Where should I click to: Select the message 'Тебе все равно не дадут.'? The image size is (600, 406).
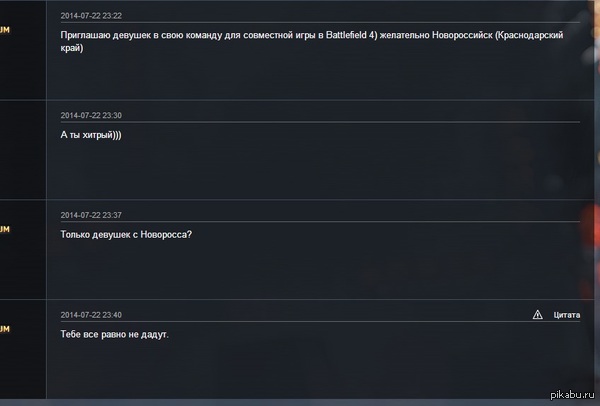pos(114,334)
